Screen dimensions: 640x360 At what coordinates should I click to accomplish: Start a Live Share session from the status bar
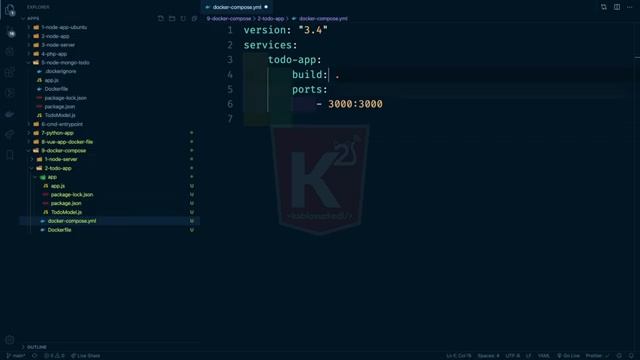86,356
